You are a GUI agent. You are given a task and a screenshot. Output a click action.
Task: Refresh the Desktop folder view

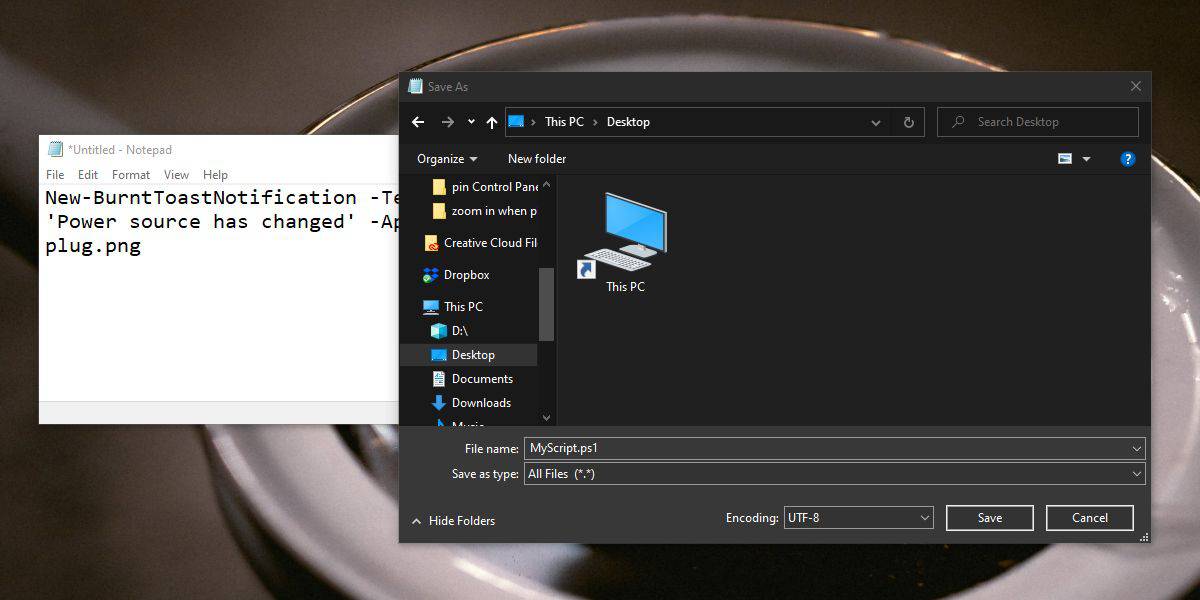pyautogui.click(x=908, y=122)
